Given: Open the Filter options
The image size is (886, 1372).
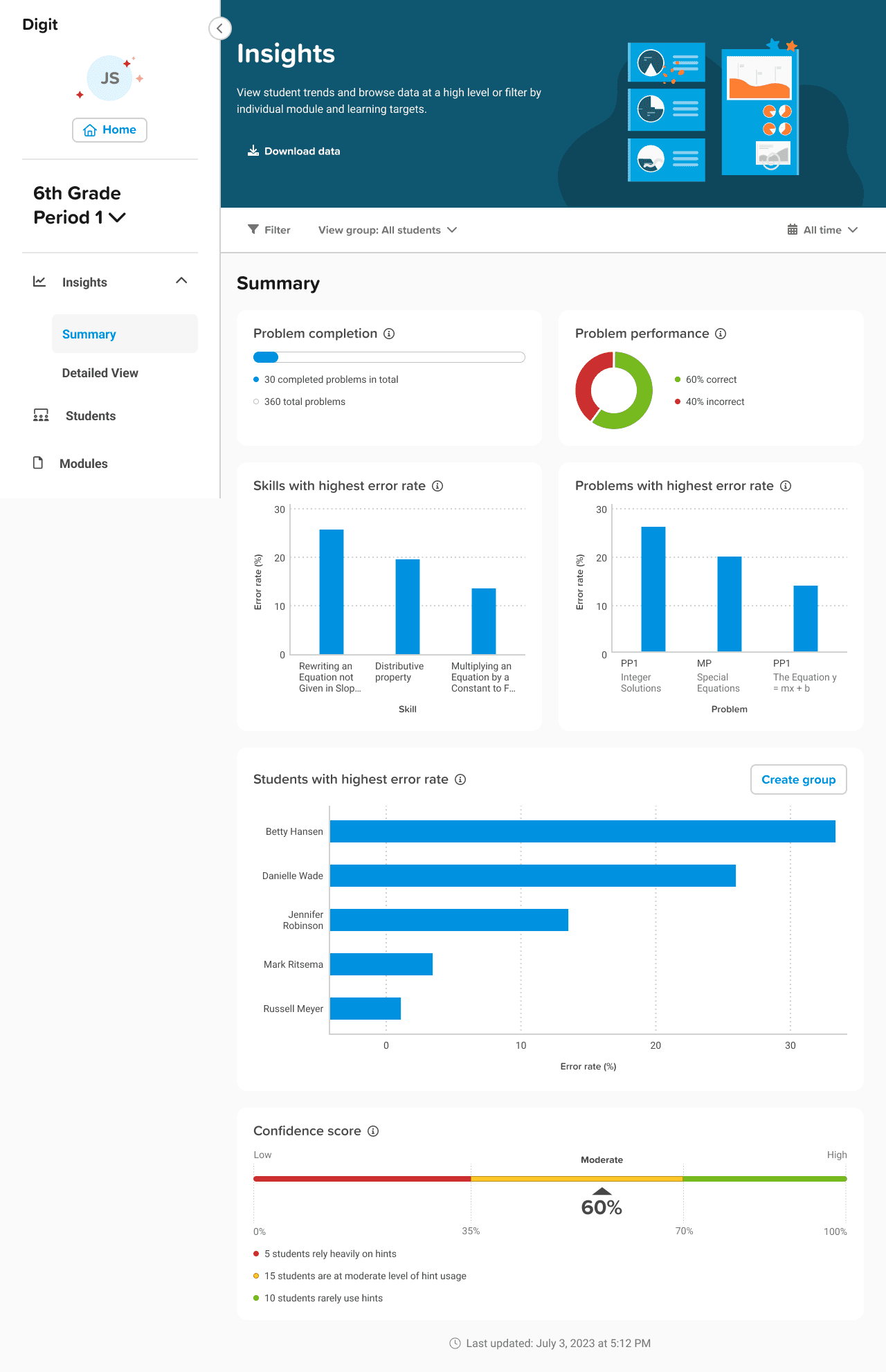Looking at the screenshot, I should 269,230.
